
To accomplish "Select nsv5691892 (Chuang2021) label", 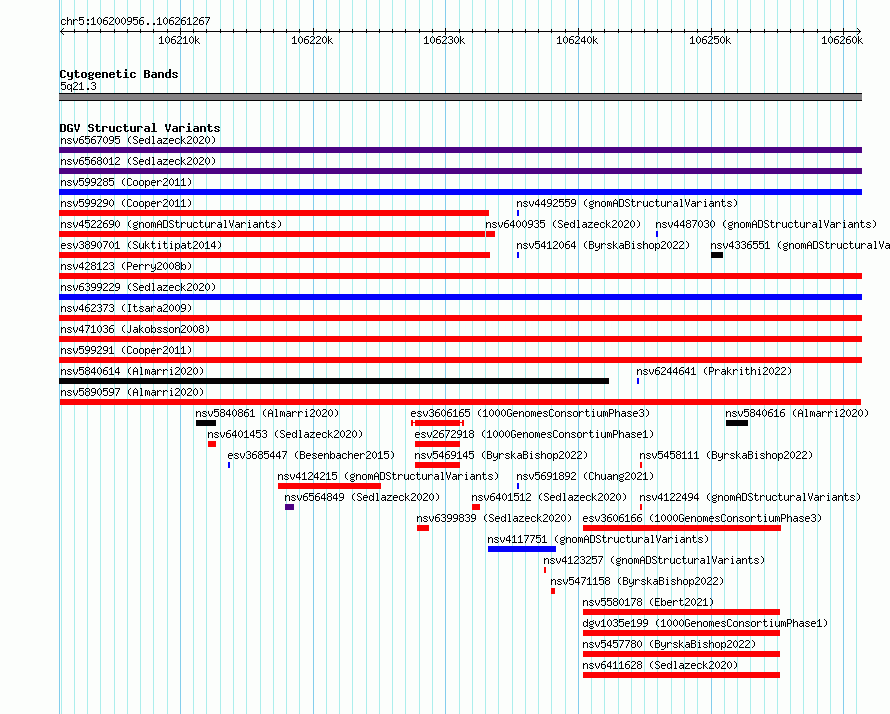I will point(585,476).
